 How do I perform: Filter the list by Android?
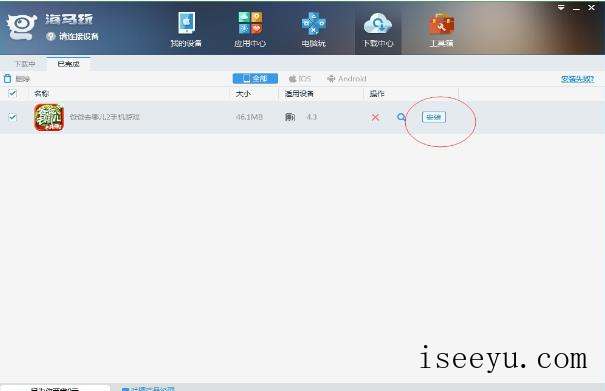click(347, 79)
